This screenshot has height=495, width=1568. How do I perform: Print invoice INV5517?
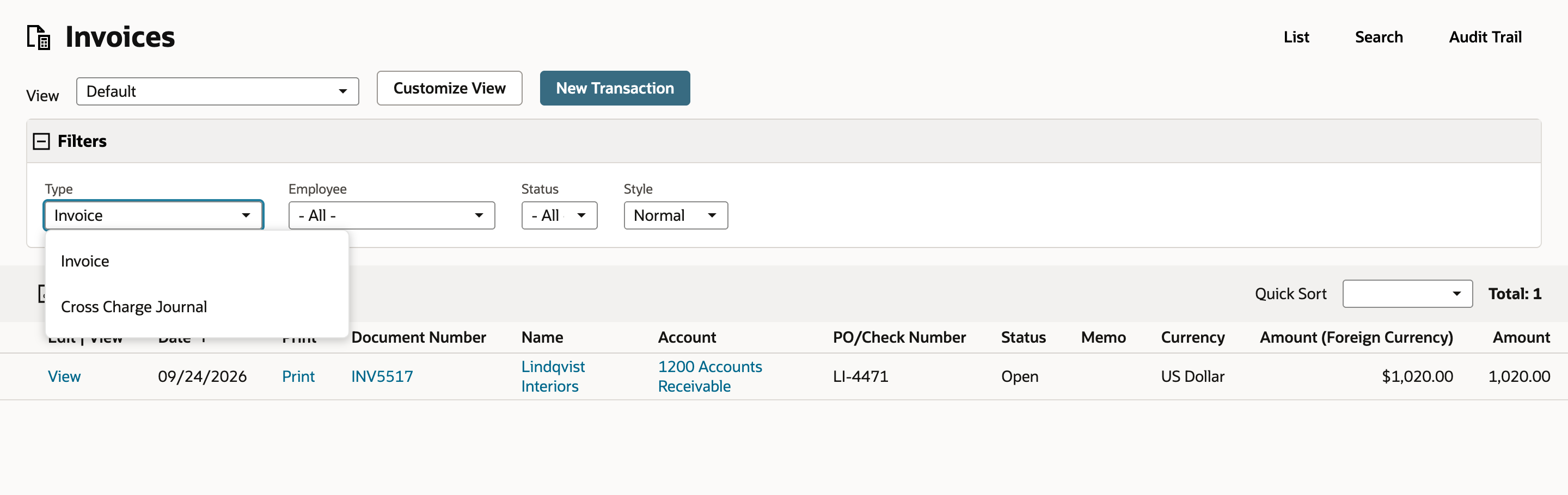pos(298,376)
